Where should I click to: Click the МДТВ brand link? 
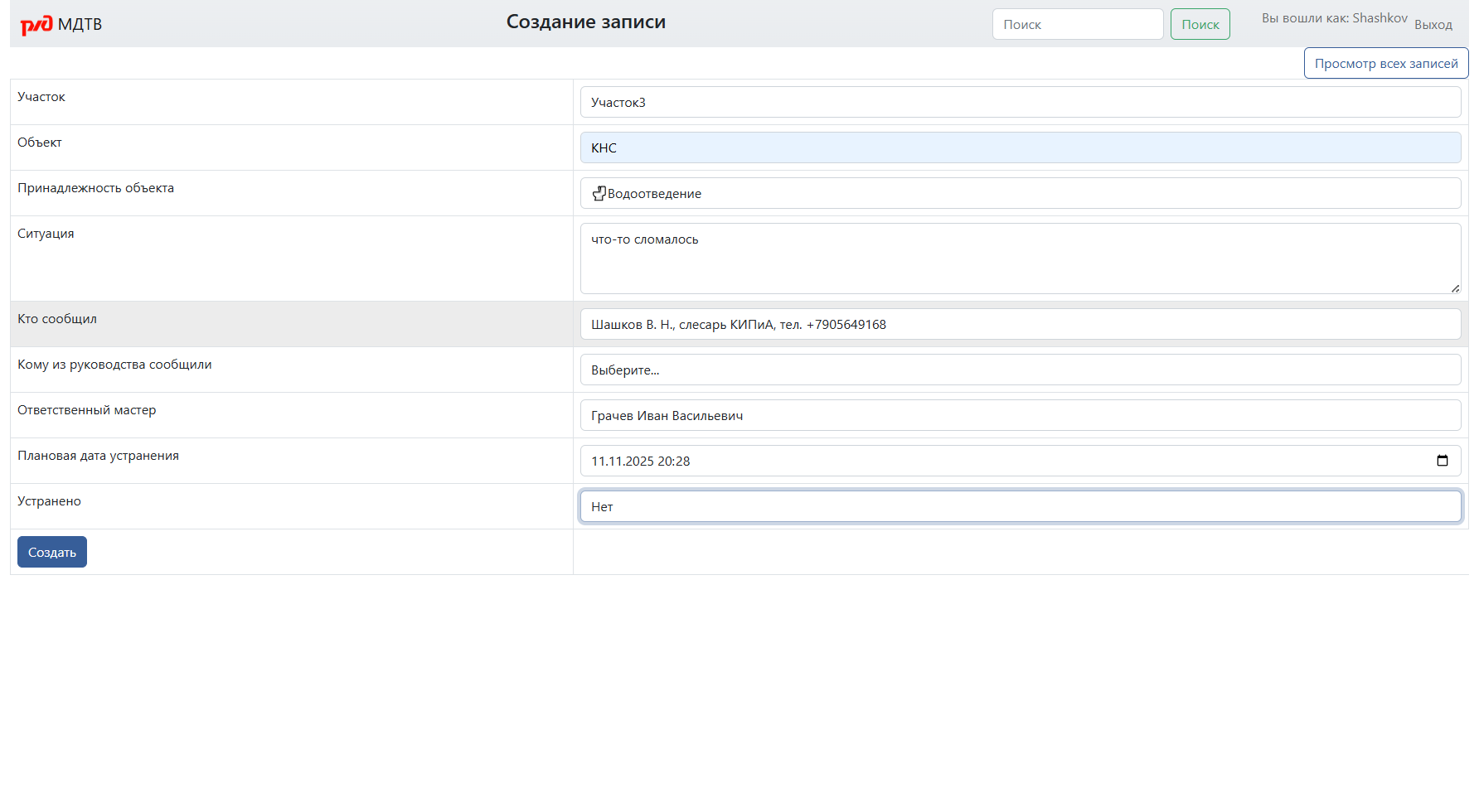point(80,24)
